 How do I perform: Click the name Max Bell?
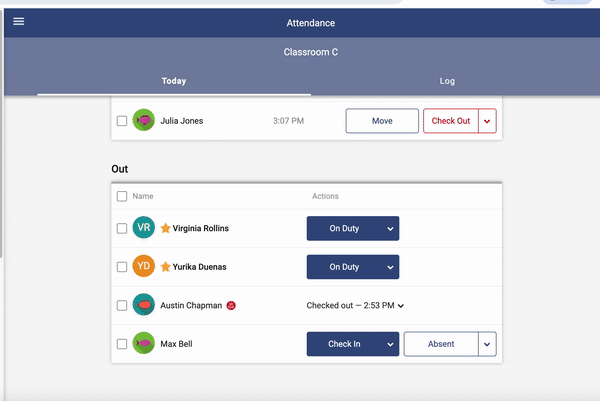(x=176, y=344)
